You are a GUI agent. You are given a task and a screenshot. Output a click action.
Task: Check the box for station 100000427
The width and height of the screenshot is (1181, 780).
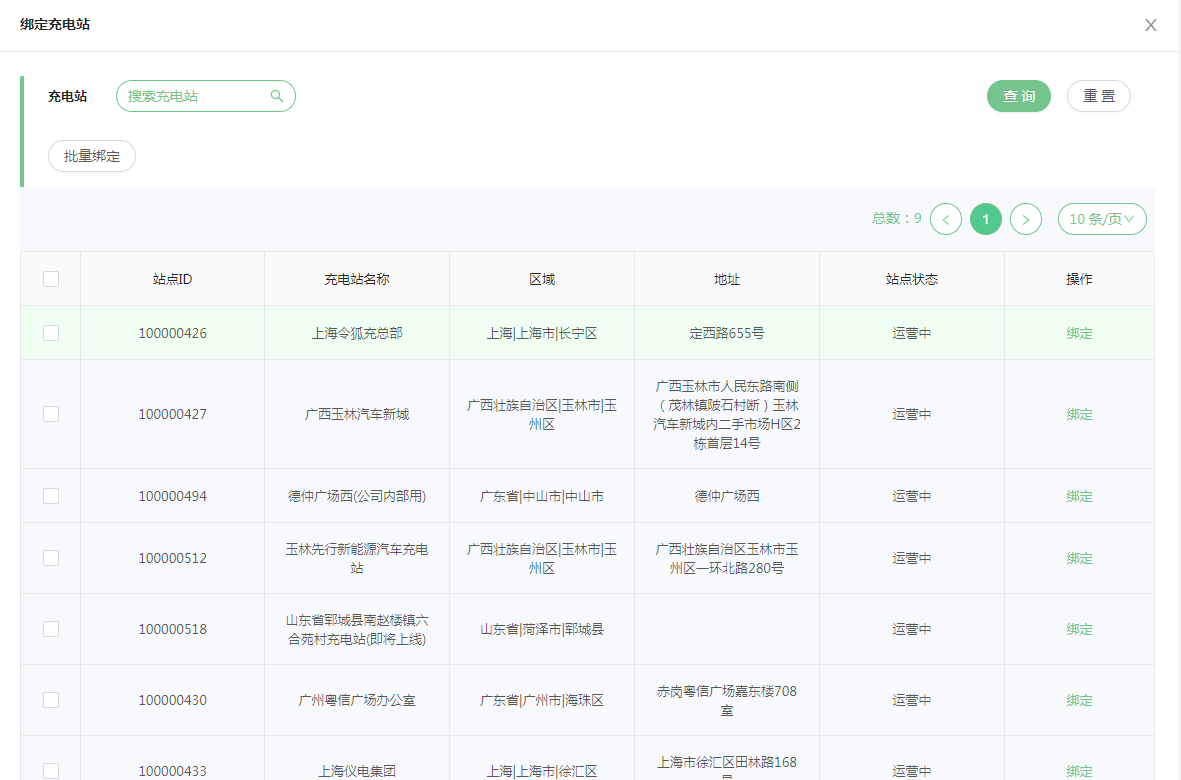point(51,414)
